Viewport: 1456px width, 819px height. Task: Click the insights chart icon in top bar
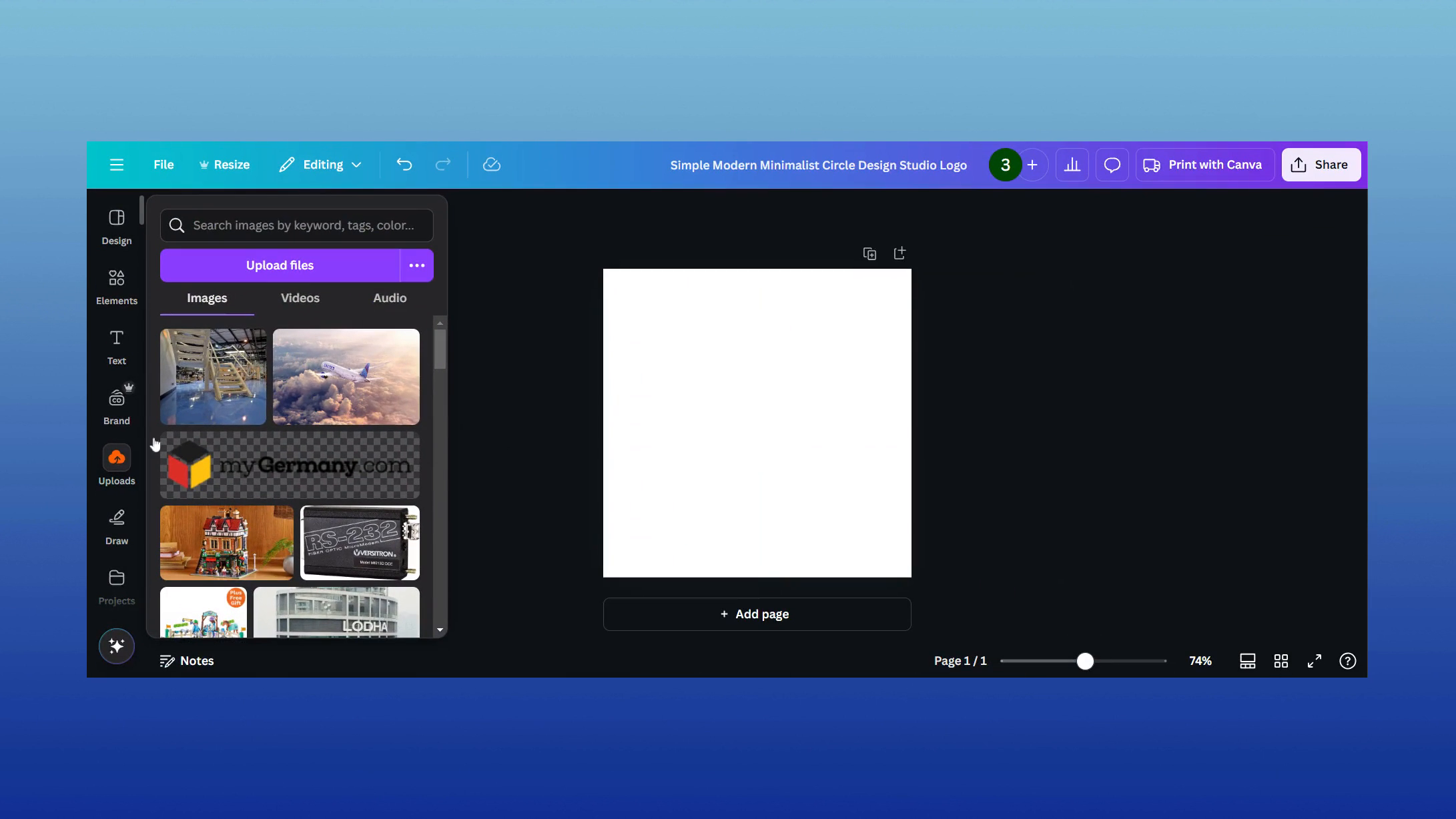[x=1072, y=164]
